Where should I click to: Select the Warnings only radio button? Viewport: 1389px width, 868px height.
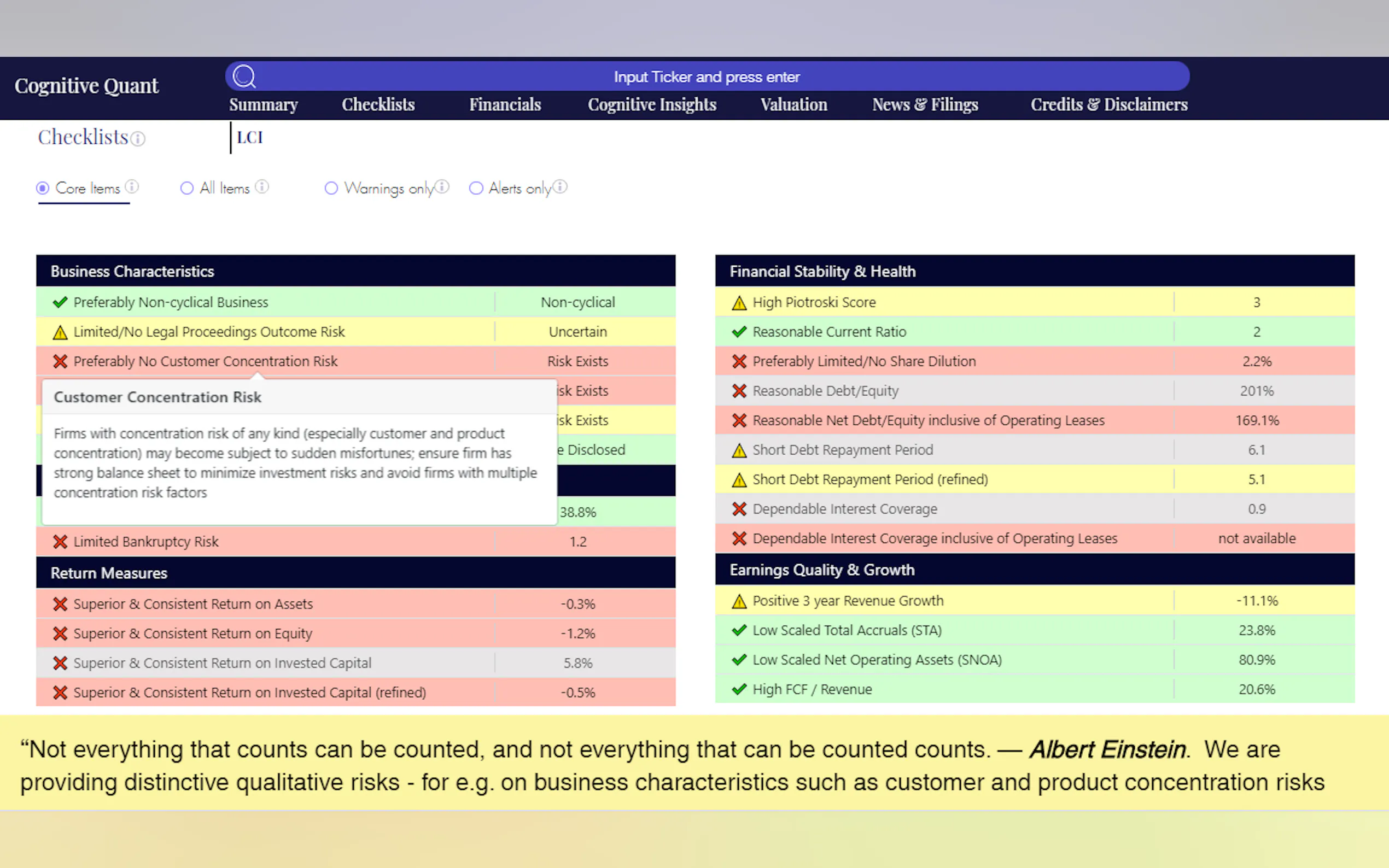(x=331, y=188)
